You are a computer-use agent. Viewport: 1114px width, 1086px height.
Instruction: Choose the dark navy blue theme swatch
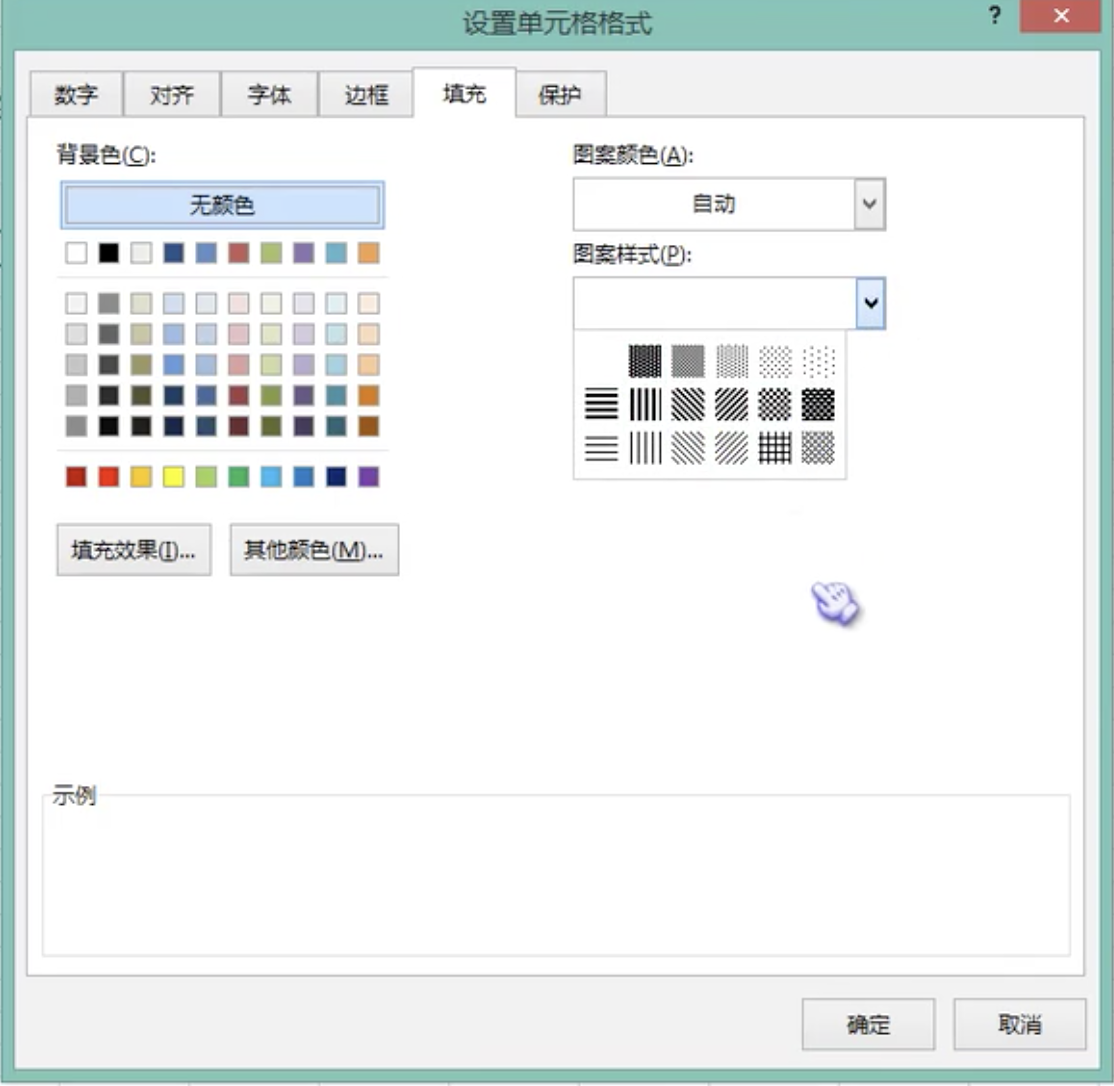pos(173,253)
